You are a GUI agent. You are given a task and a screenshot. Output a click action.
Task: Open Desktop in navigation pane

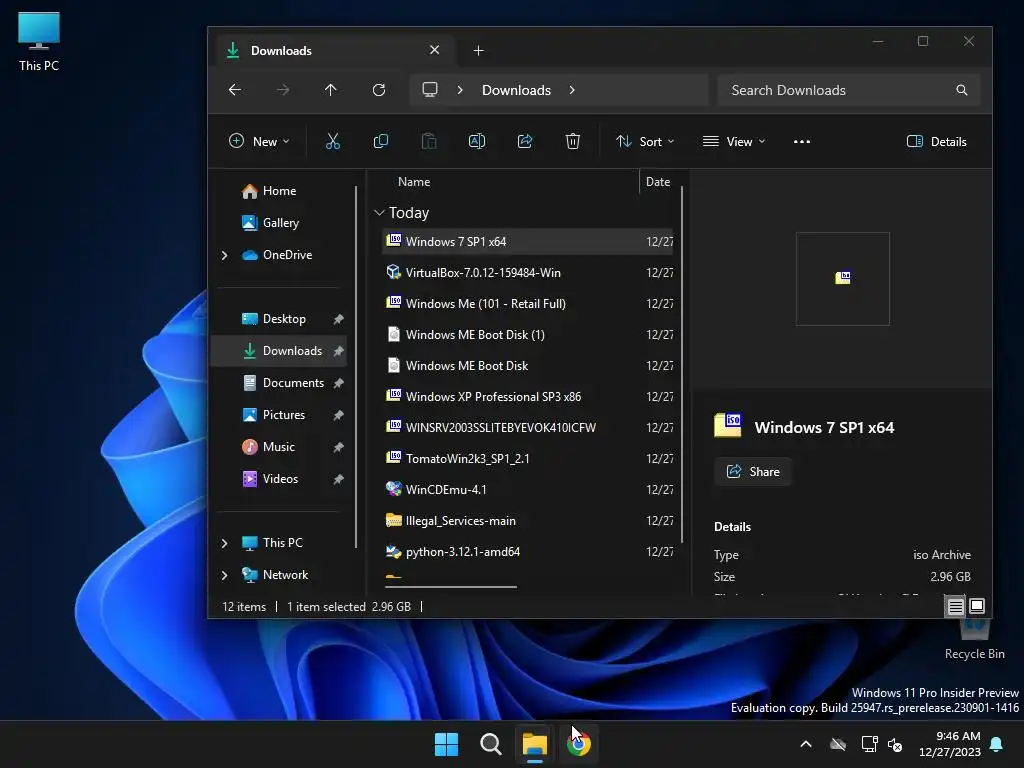coord(279,319)
